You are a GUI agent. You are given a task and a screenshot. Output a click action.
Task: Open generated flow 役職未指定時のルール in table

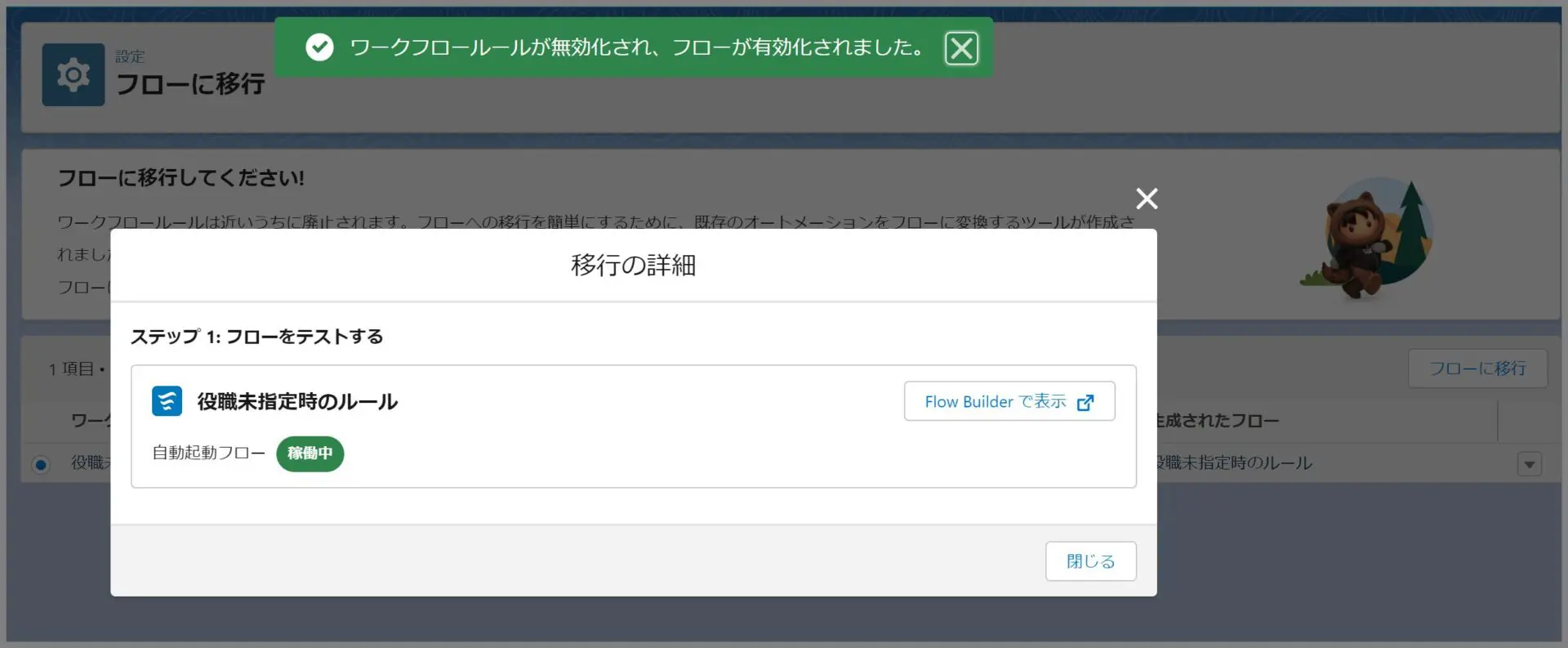pyautogui.click(x=1233, y=463)
